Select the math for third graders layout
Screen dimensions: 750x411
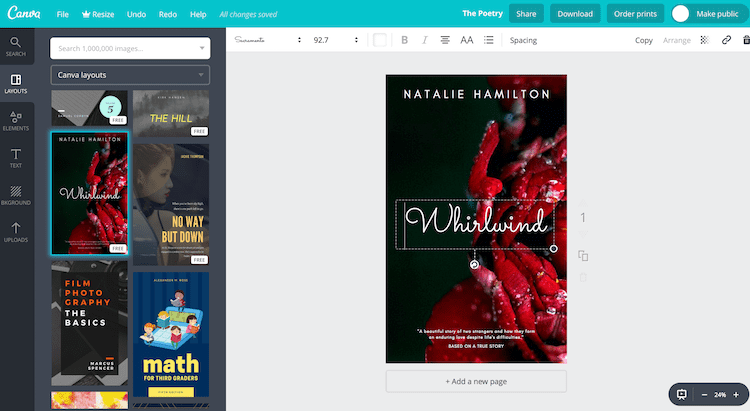(171, 334)
